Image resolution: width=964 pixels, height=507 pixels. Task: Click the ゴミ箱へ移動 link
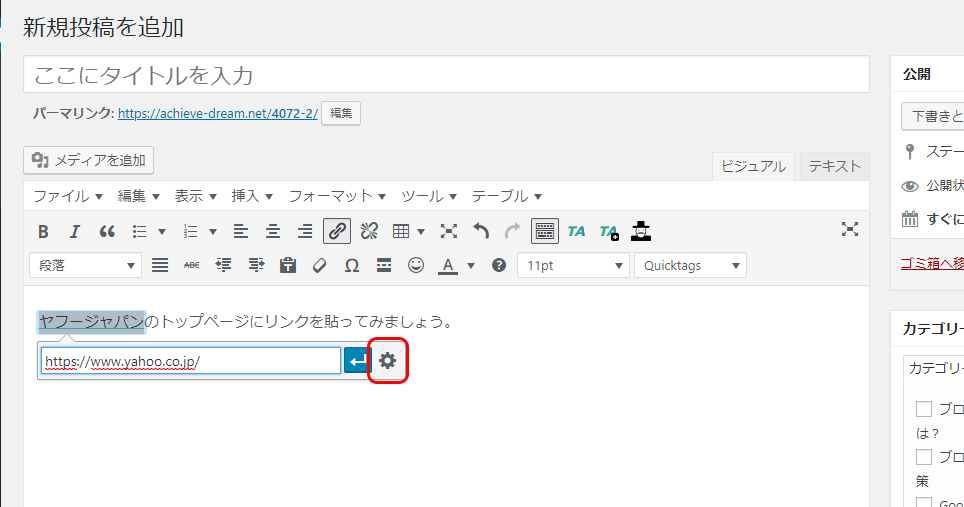[932, 263]
